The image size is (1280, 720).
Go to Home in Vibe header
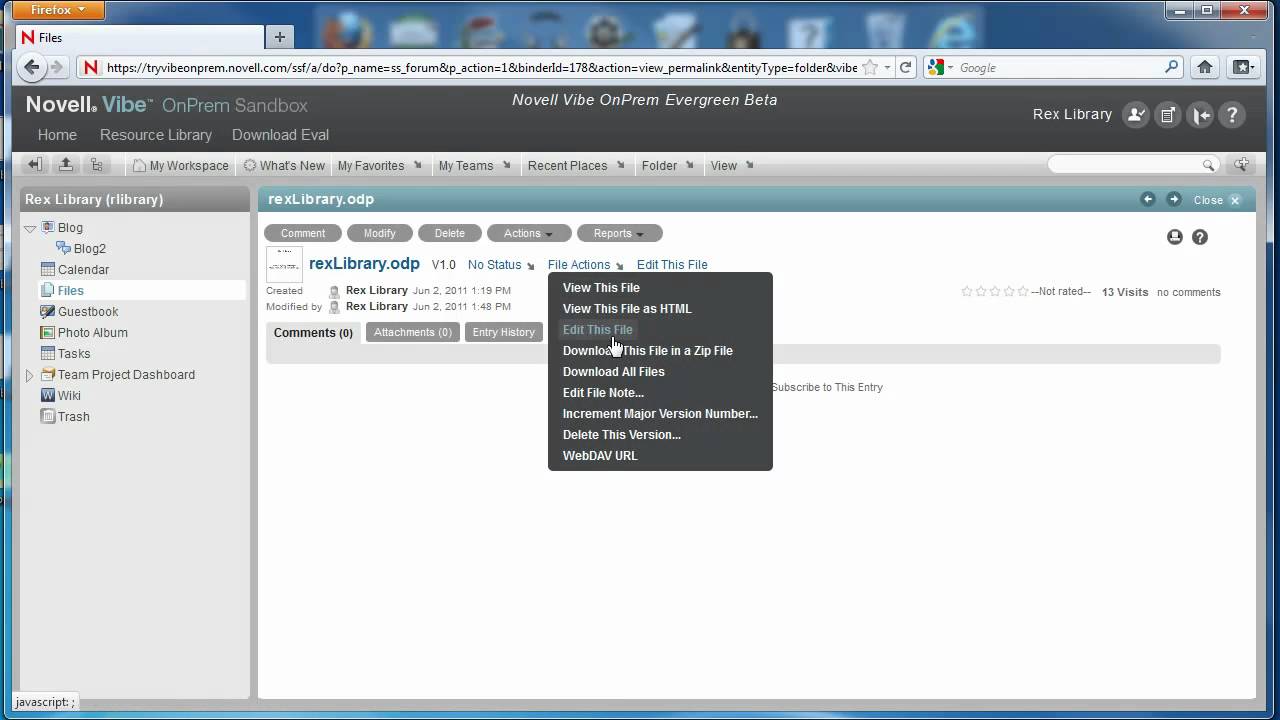[57, 135]
